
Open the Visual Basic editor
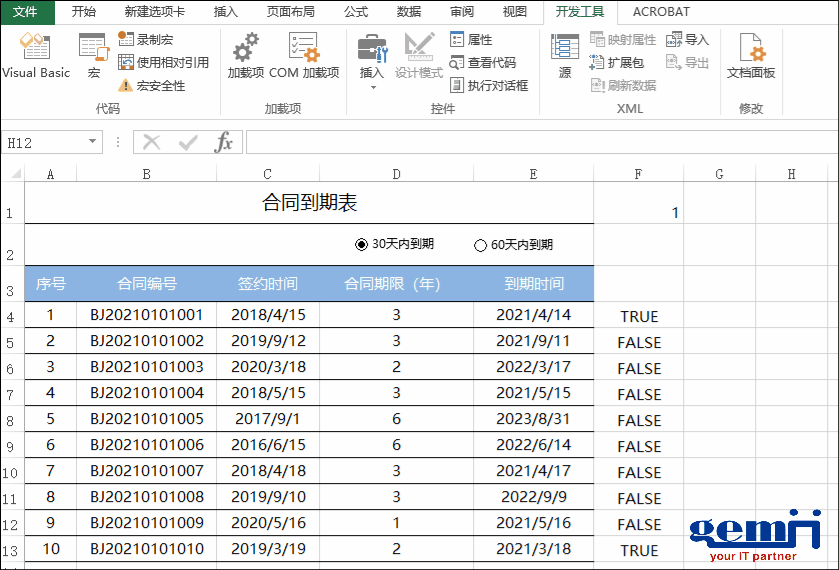pyautogui.click(x=35, y=56)
